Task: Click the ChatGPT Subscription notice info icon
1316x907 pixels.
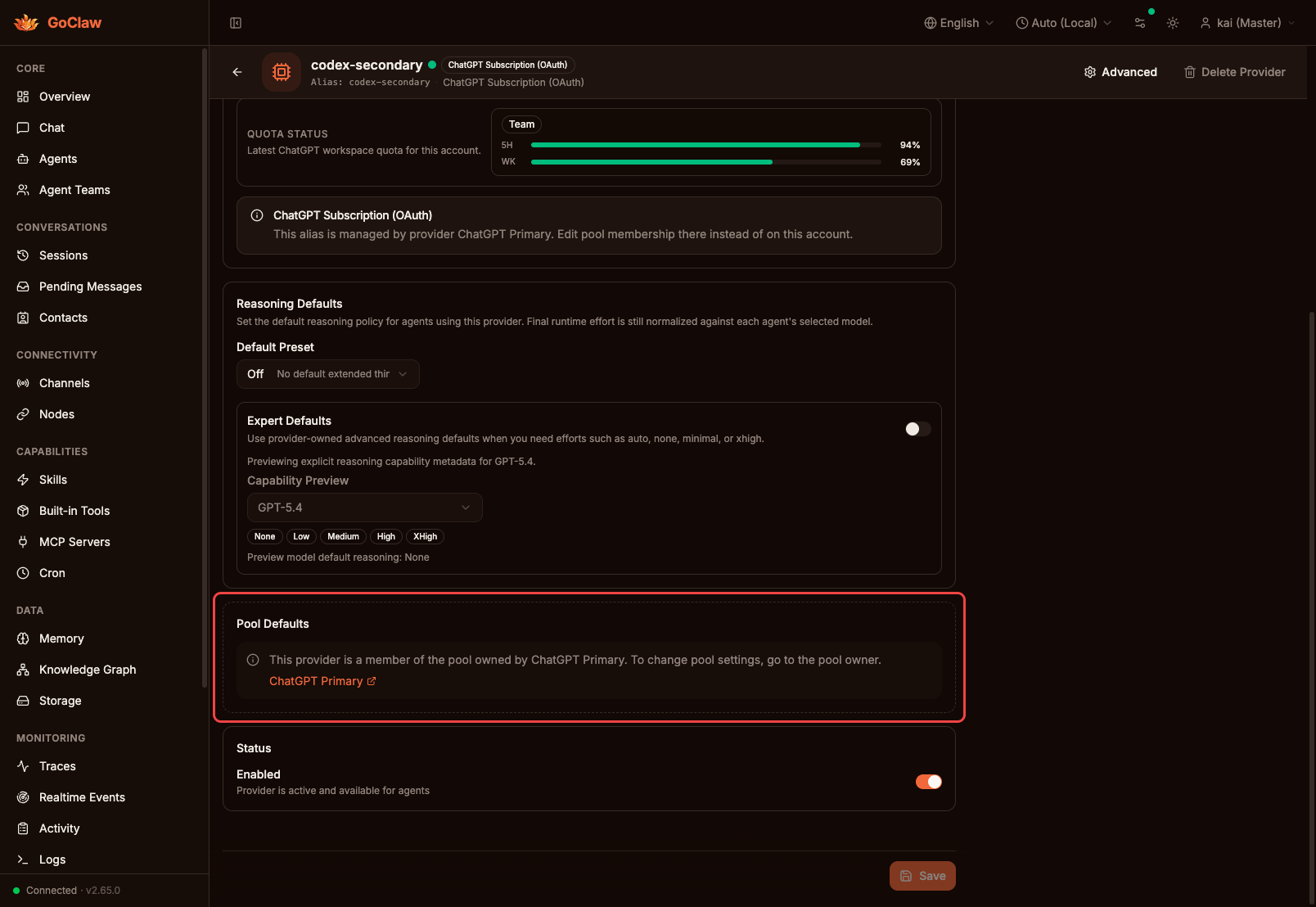Action: pos(257,215)
